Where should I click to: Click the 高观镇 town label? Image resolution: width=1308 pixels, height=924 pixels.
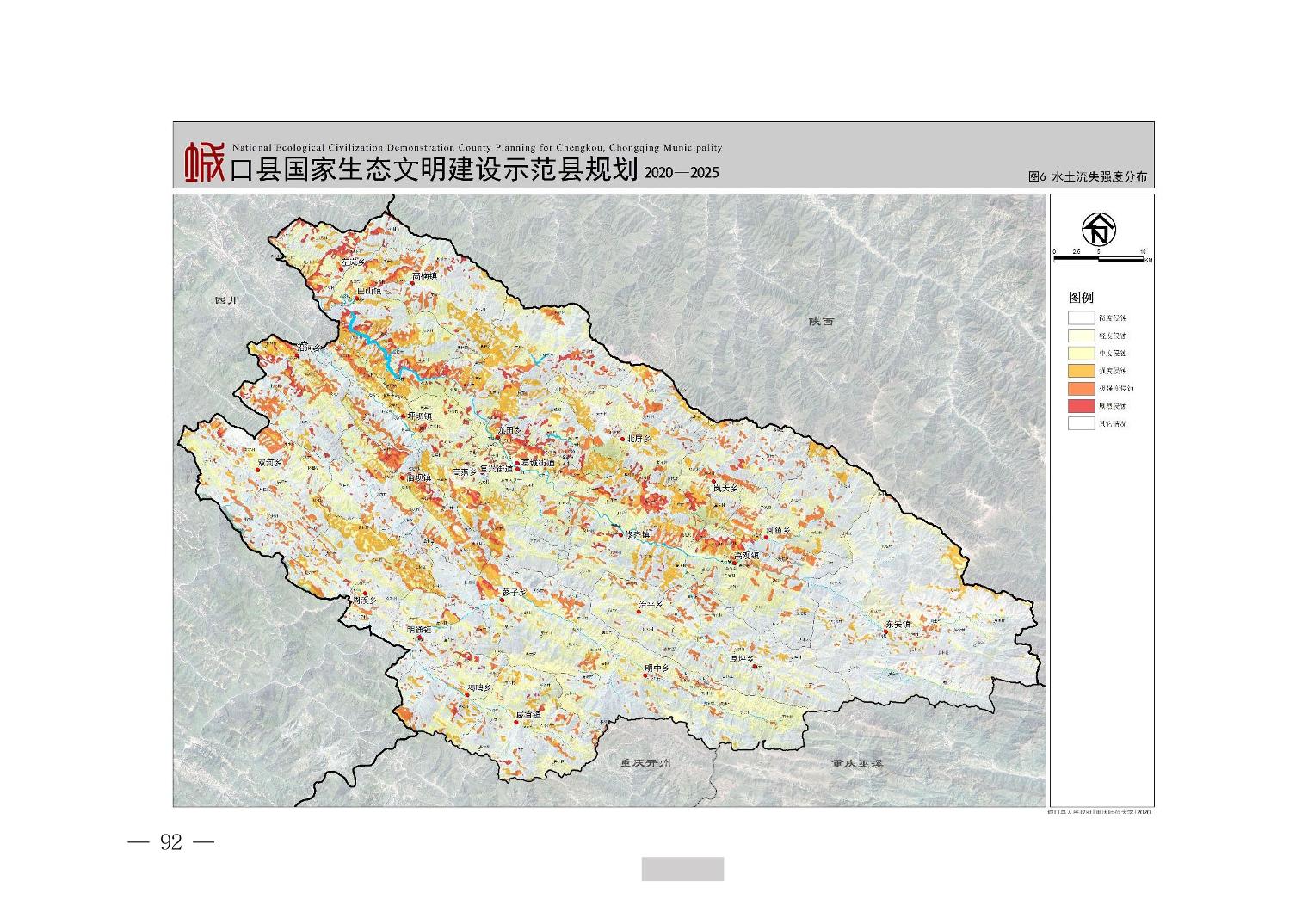click(746, 557)
